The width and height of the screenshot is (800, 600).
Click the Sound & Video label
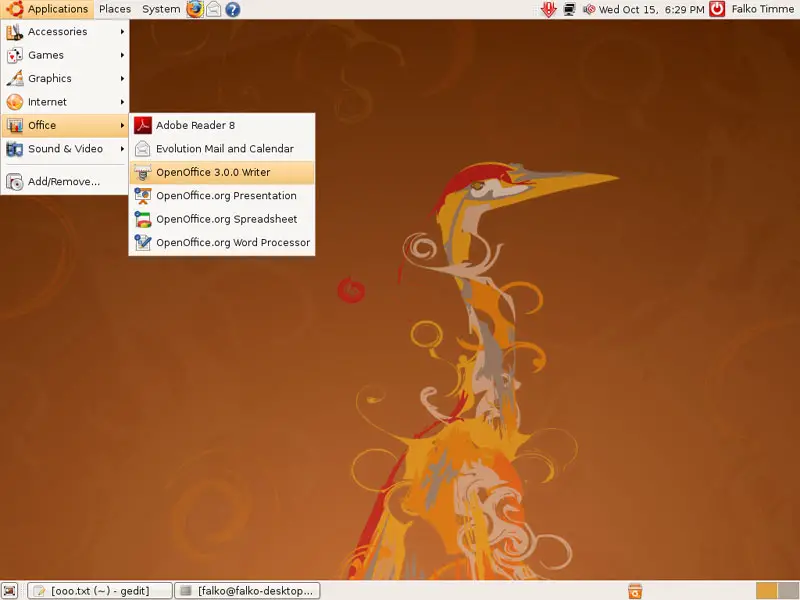[x=65, y=149]
